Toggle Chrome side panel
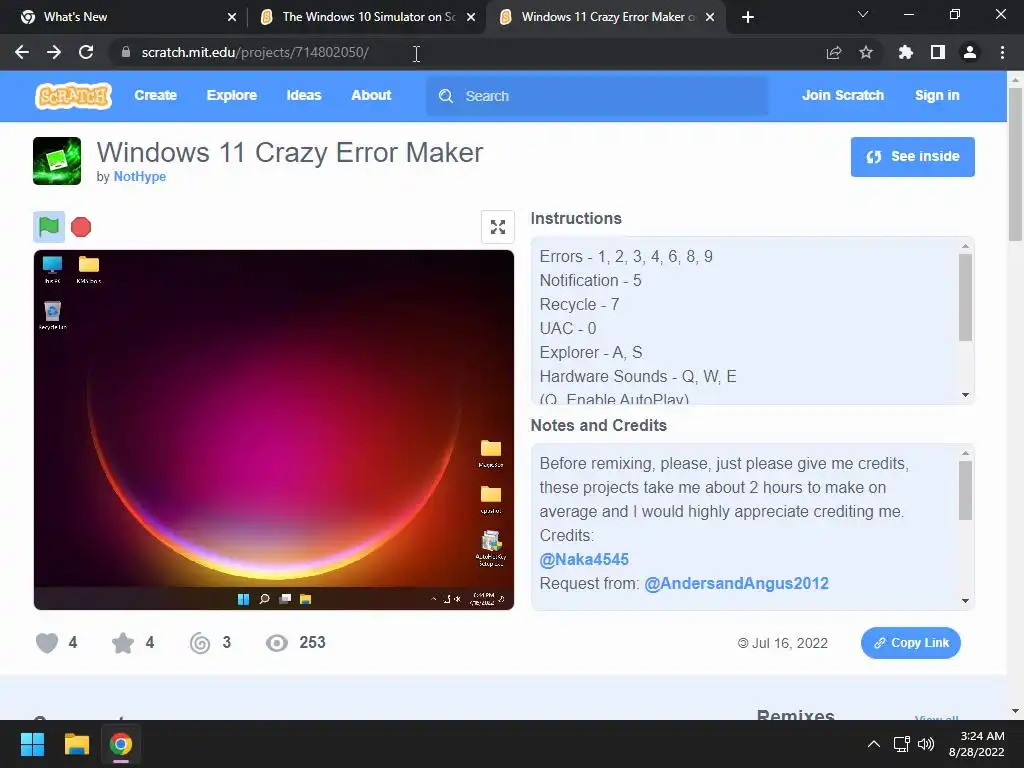 click(938, 52)
